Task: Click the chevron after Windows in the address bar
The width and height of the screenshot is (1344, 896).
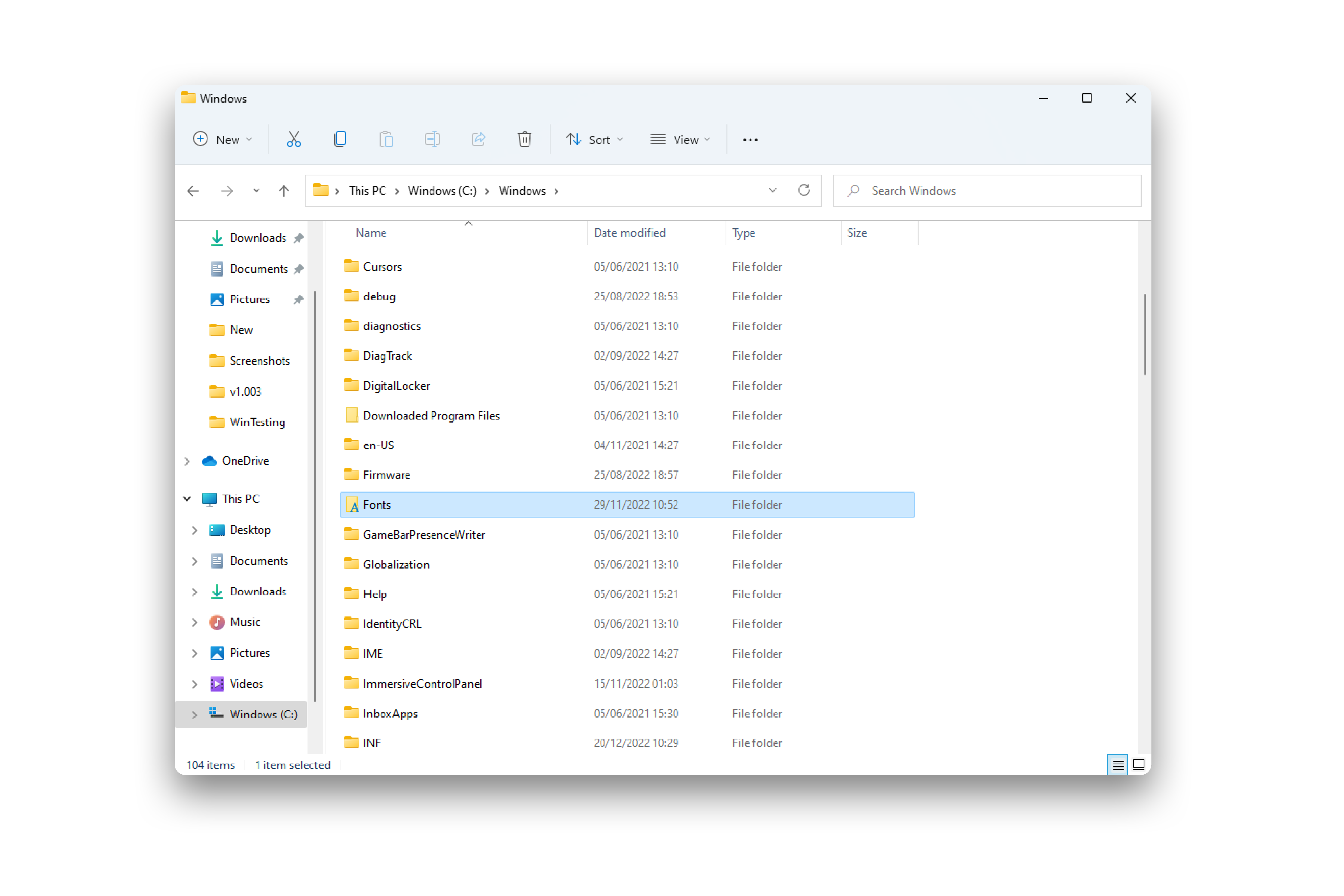Action: point(557,191)
